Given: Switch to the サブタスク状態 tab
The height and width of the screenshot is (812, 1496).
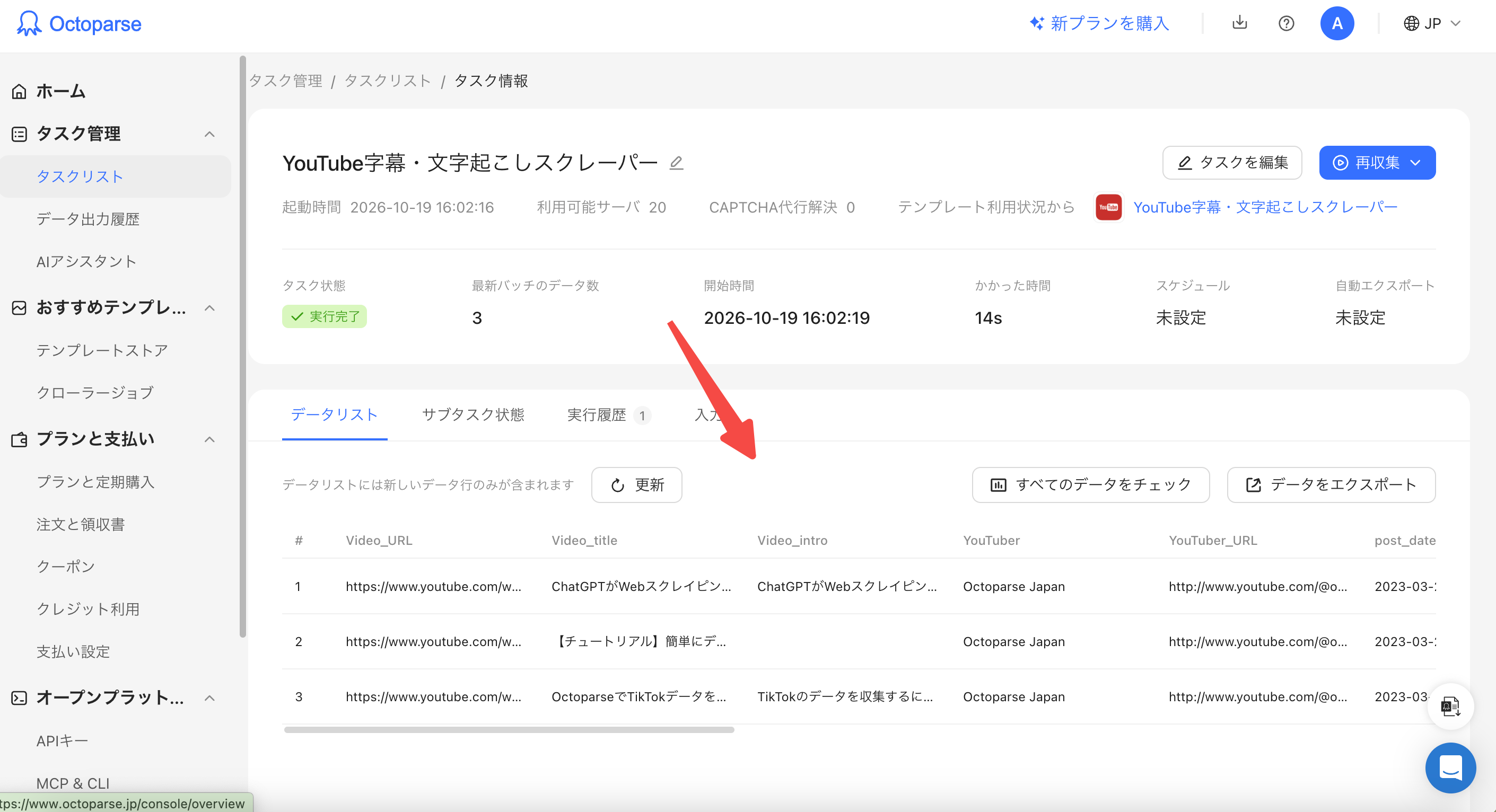Looking at the screenshot, I should 473,414.
